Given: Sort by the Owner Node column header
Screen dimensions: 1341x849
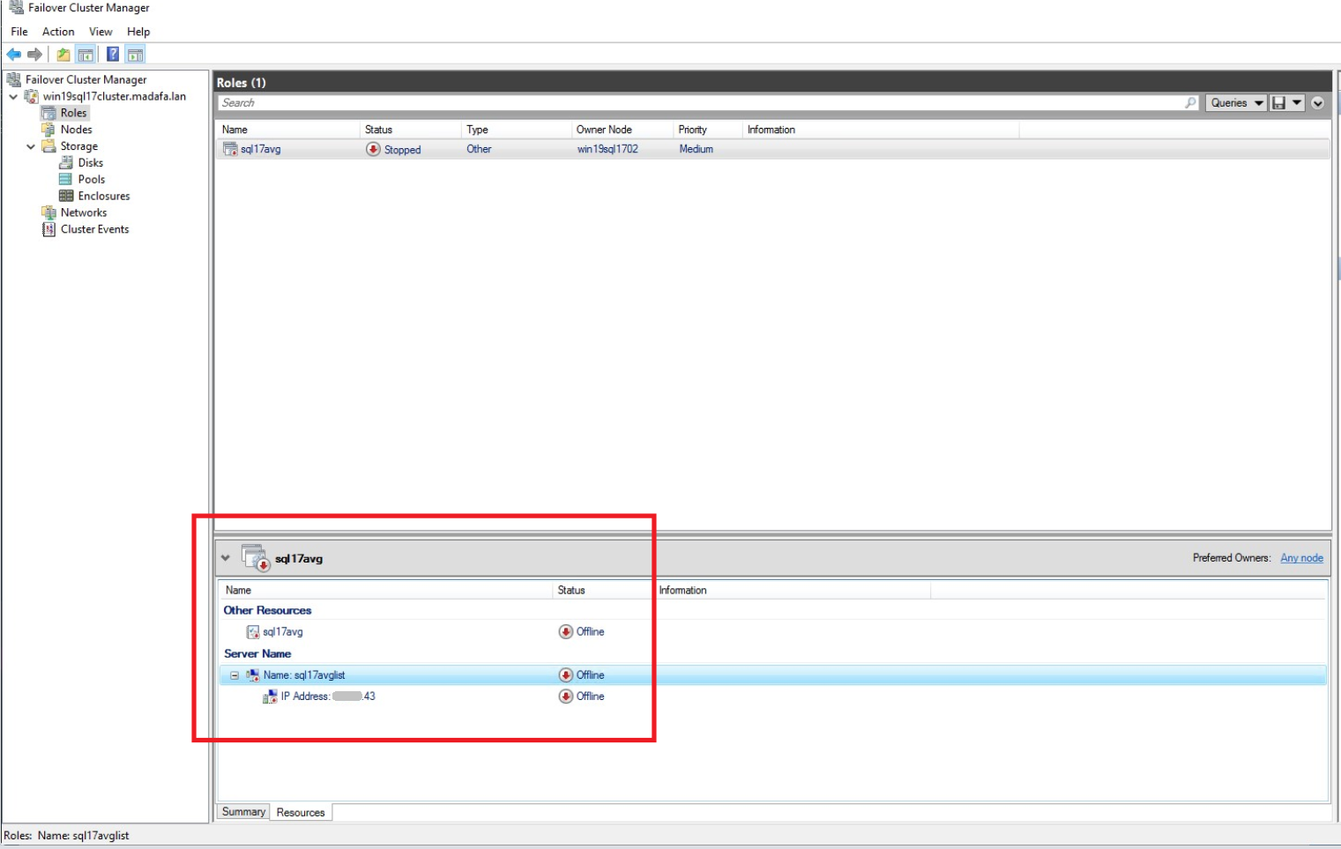Looking at the screenshot, I should click(x=621, y=130).
